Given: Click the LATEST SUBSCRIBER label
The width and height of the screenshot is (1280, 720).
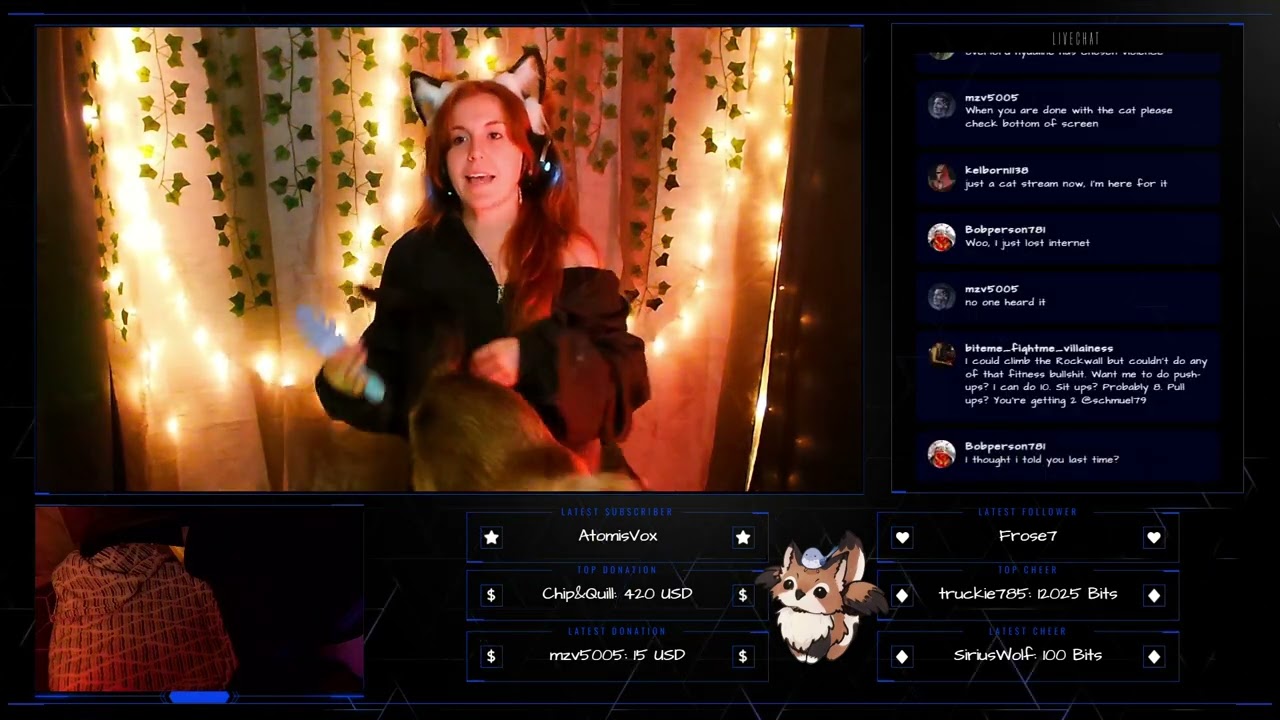Looking at the screenshot, I should tap(617, 512).
